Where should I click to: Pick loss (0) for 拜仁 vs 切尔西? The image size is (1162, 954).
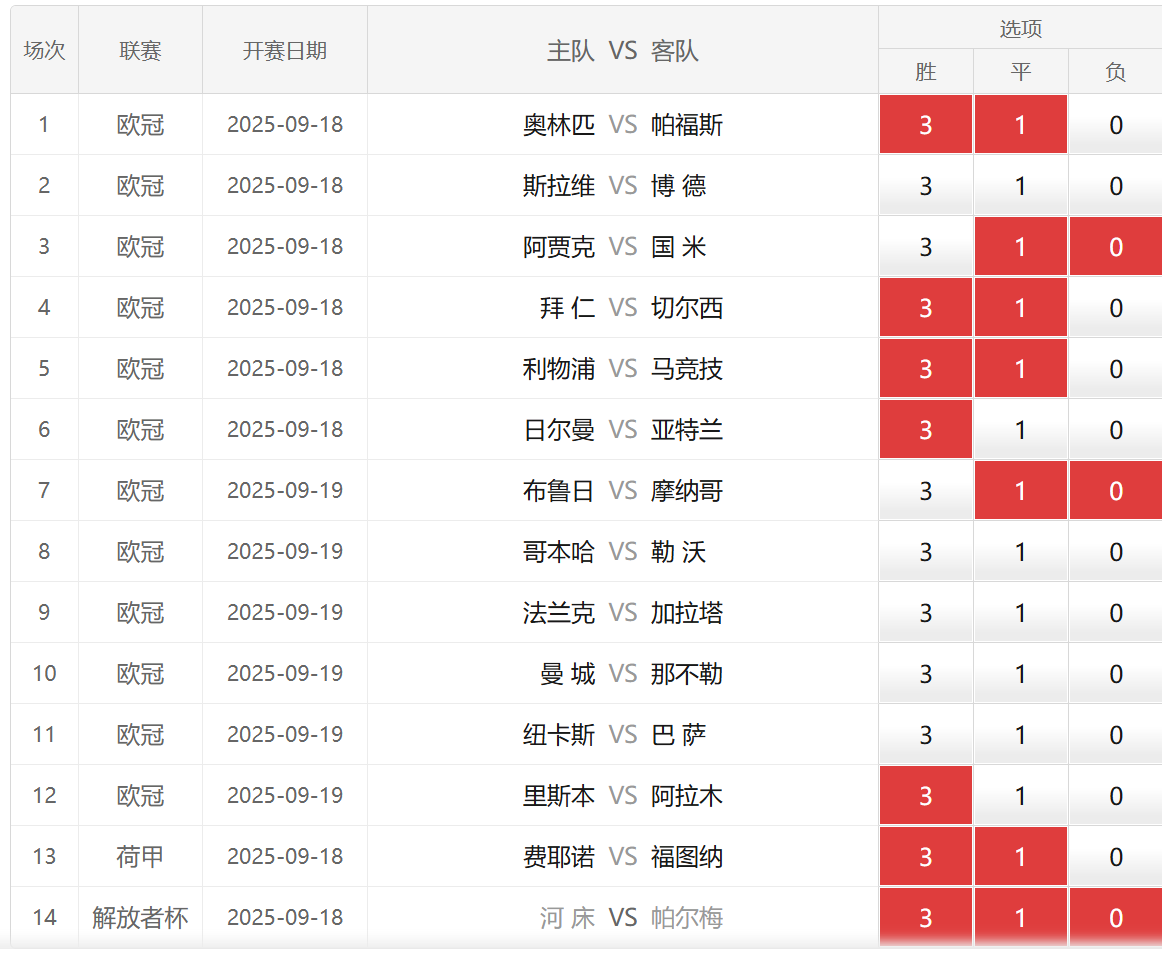click(1116, 308)
